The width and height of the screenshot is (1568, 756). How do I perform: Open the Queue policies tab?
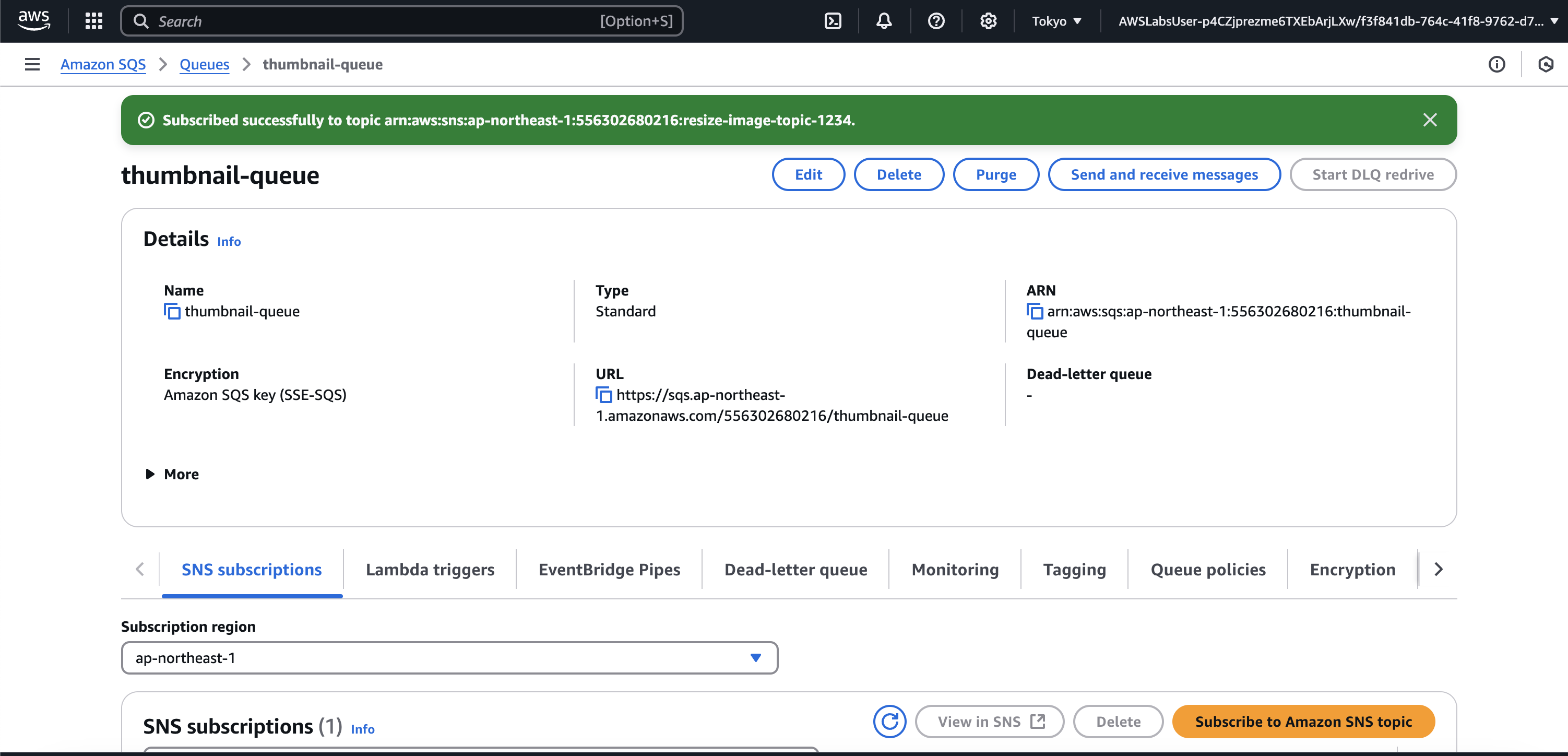1208,570
